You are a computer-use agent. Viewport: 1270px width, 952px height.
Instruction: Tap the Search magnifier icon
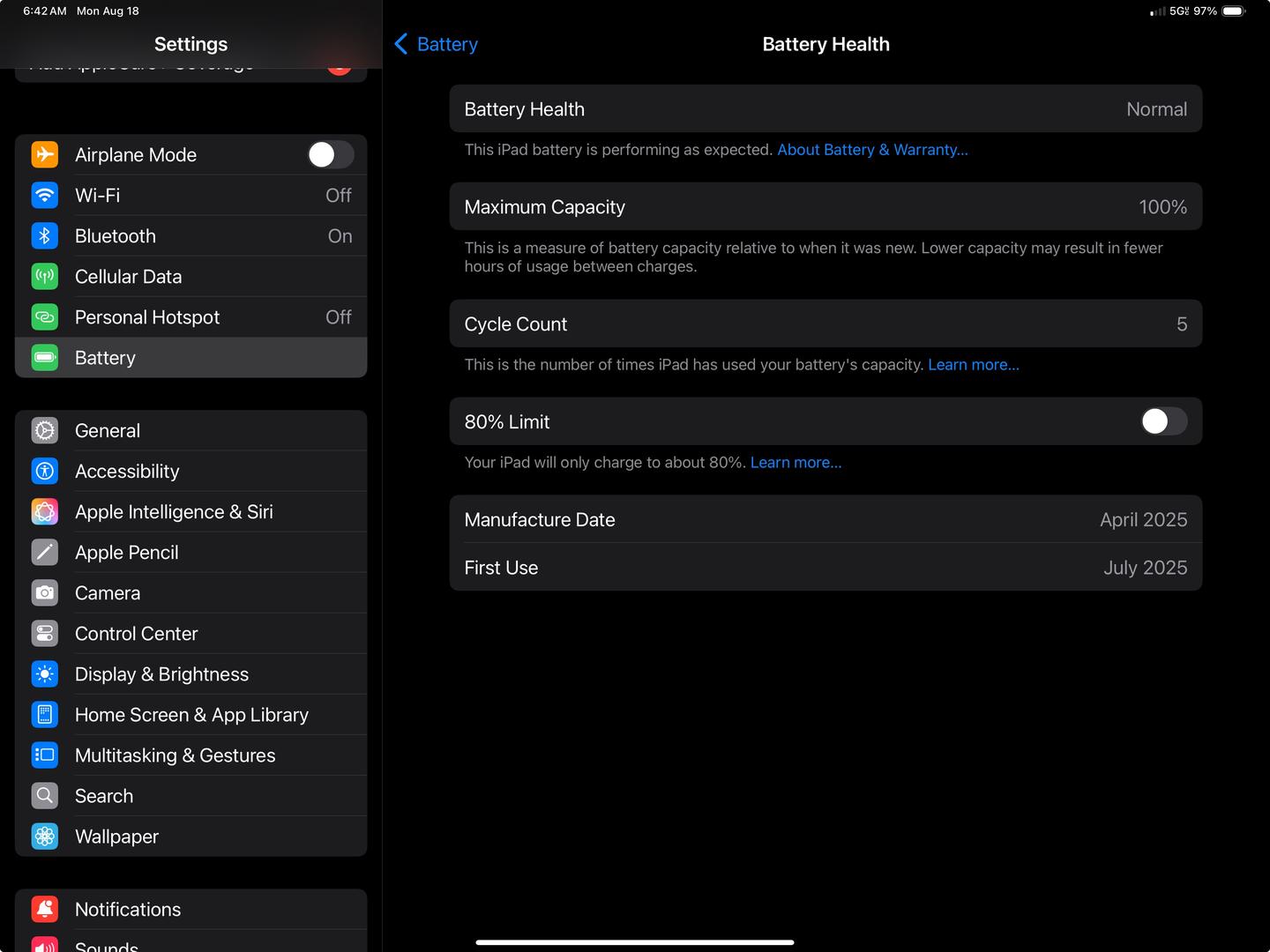pos(45,795)
